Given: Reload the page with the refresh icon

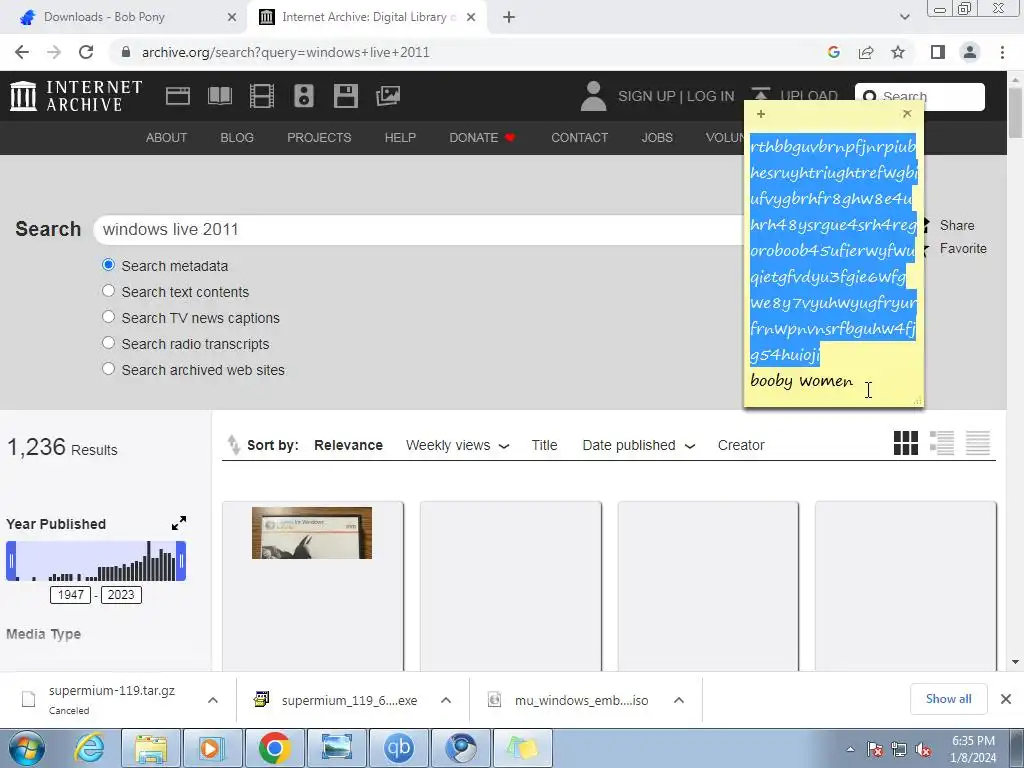Looking at the screenshot, I should tap(86, 52).
